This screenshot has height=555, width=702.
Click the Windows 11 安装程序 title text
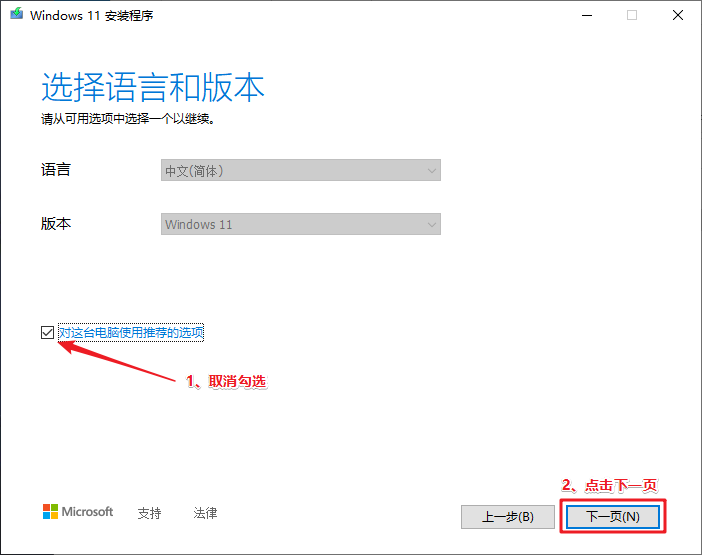click(x=92, y=16)
